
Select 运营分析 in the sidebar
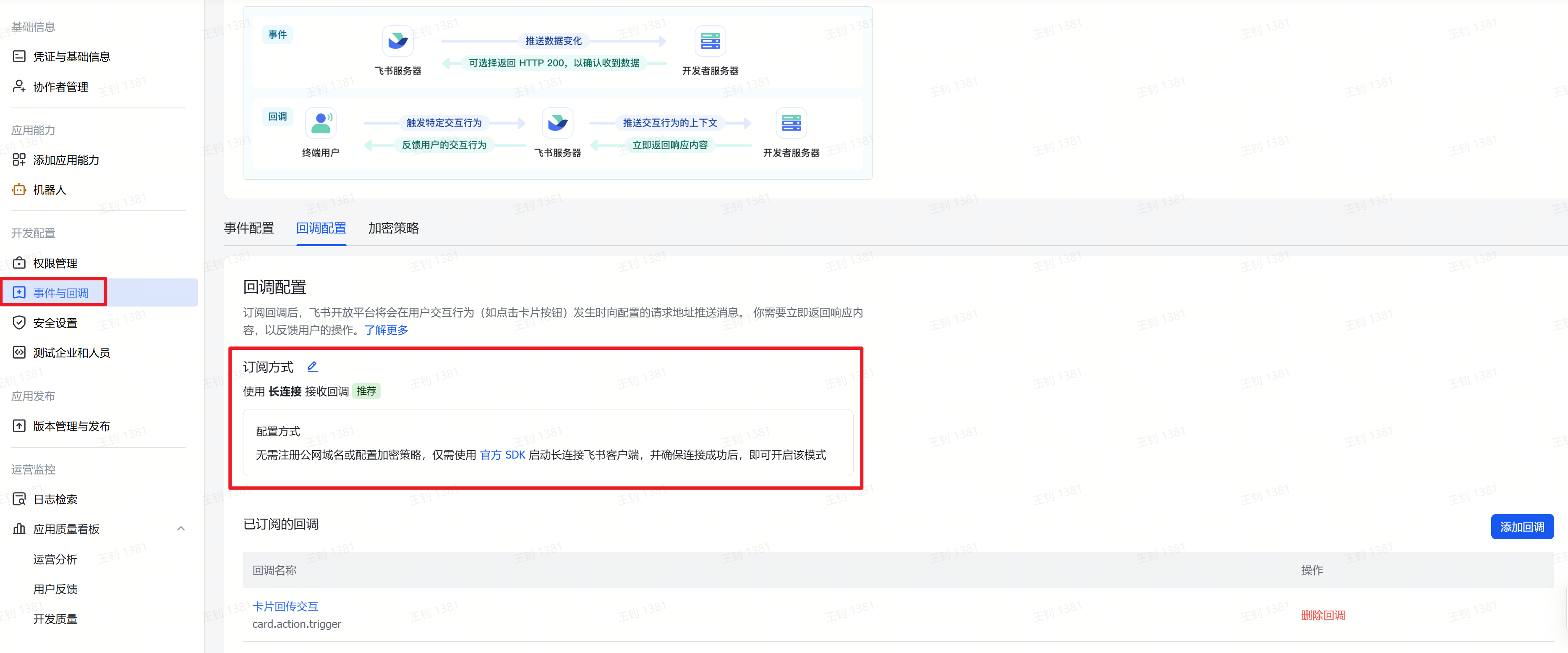55,559
